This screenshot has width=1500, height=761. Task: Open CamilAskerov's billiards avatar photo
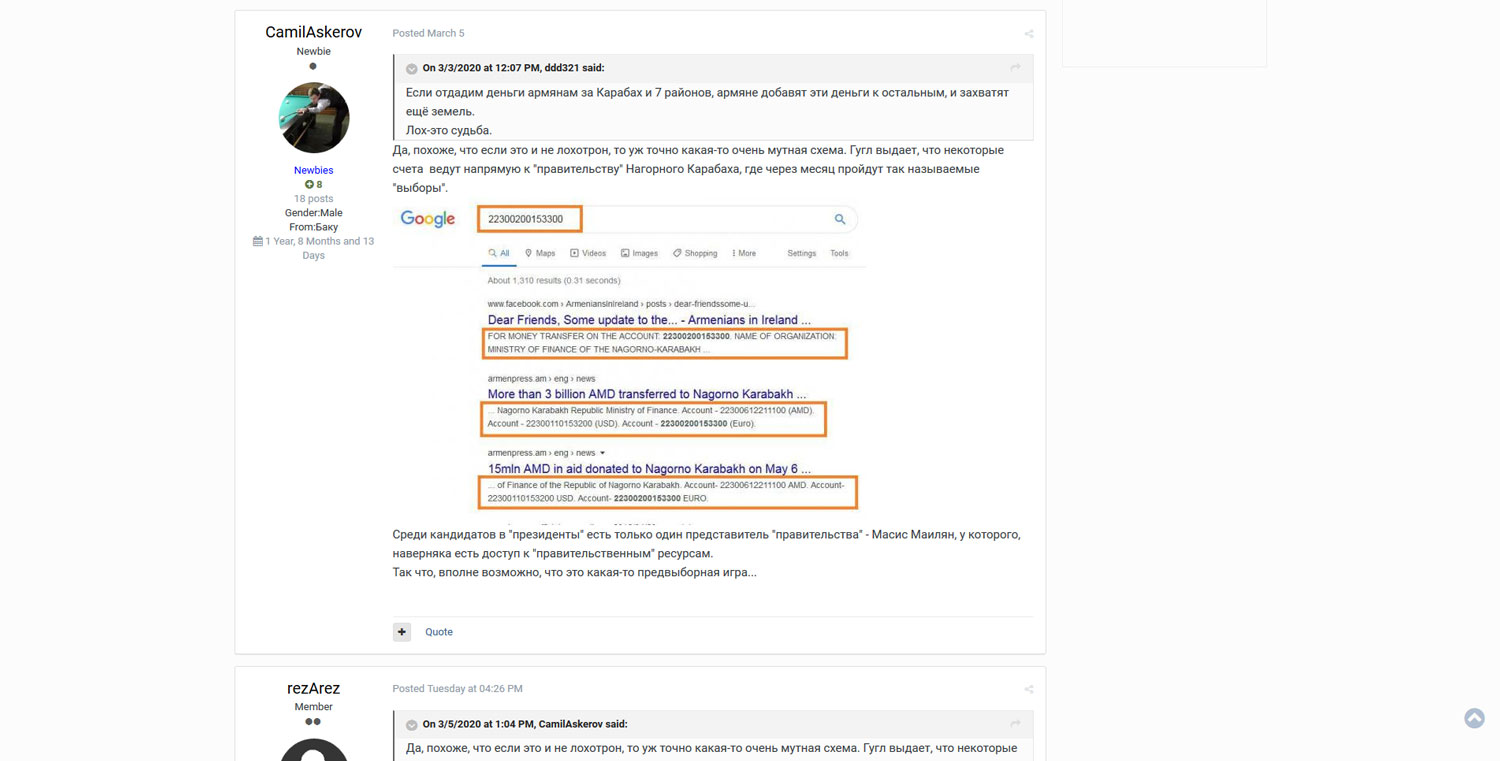click(314, 118)
